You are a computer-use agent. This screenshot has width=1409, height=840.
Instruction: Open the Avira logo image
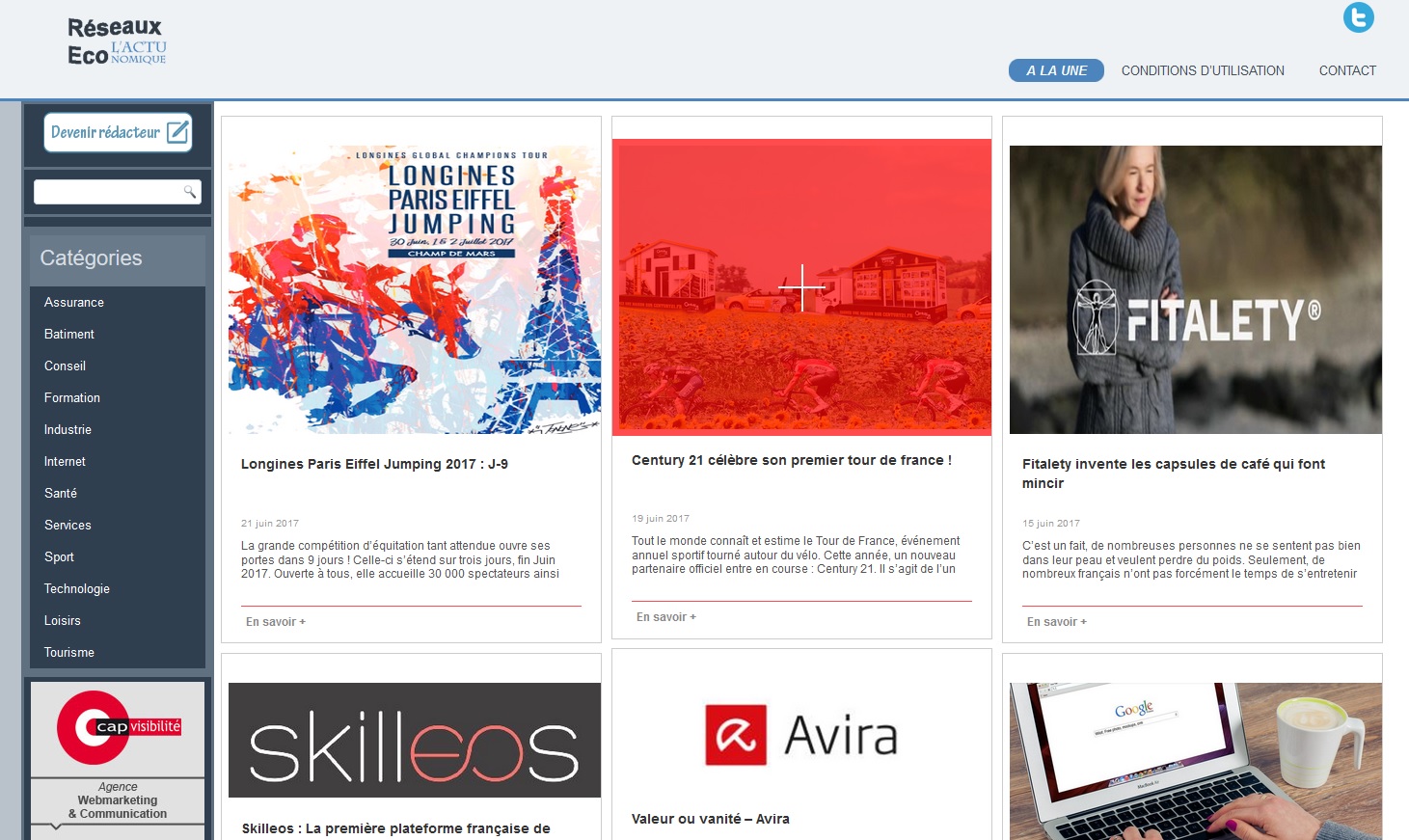(801, 735)
